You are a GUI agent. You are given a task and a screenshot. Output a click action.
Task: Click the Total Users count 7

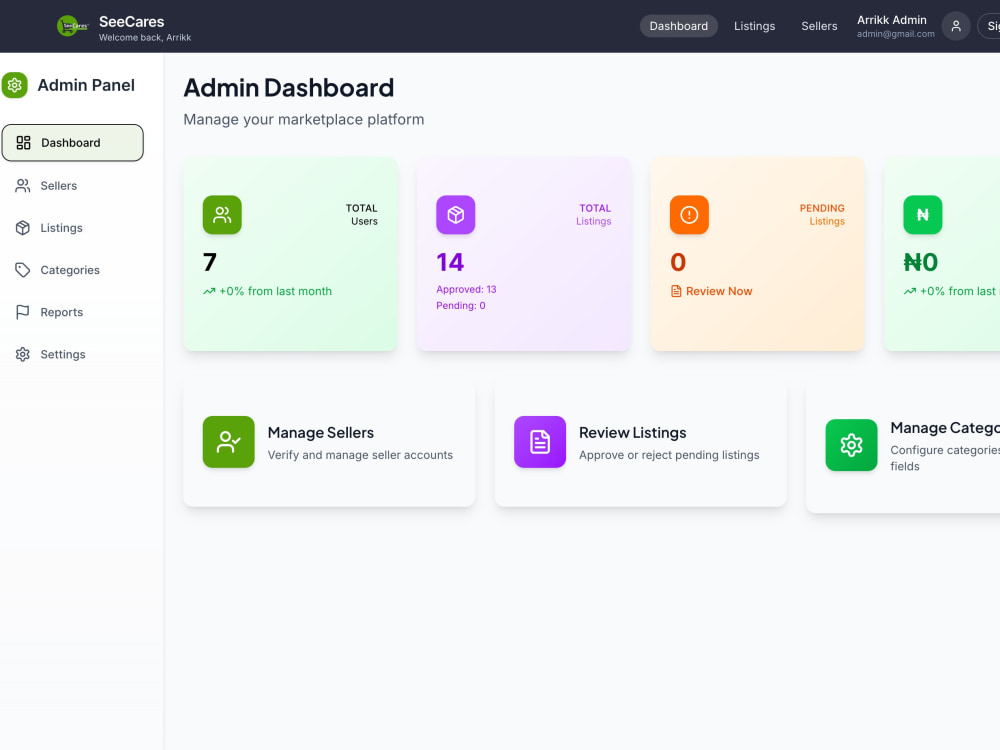[x=210, y=262]
